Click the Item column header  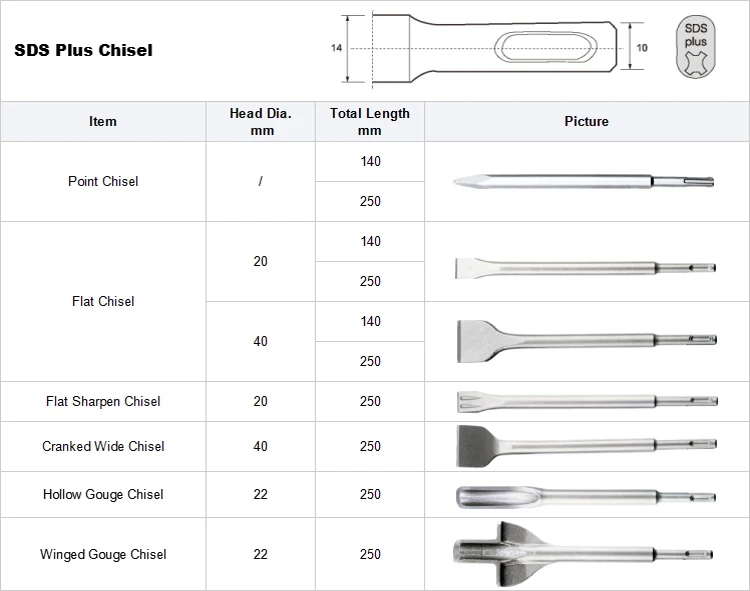[x=103, y=121]
